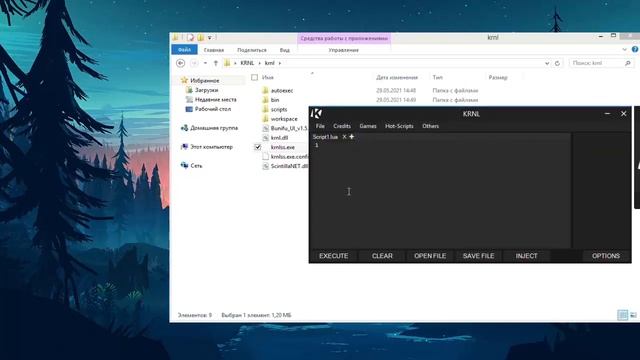Image resolution: width=640 pixels, height=360 pixels.
Task: Select the workspace folder
Action: [x=284, y=119]
